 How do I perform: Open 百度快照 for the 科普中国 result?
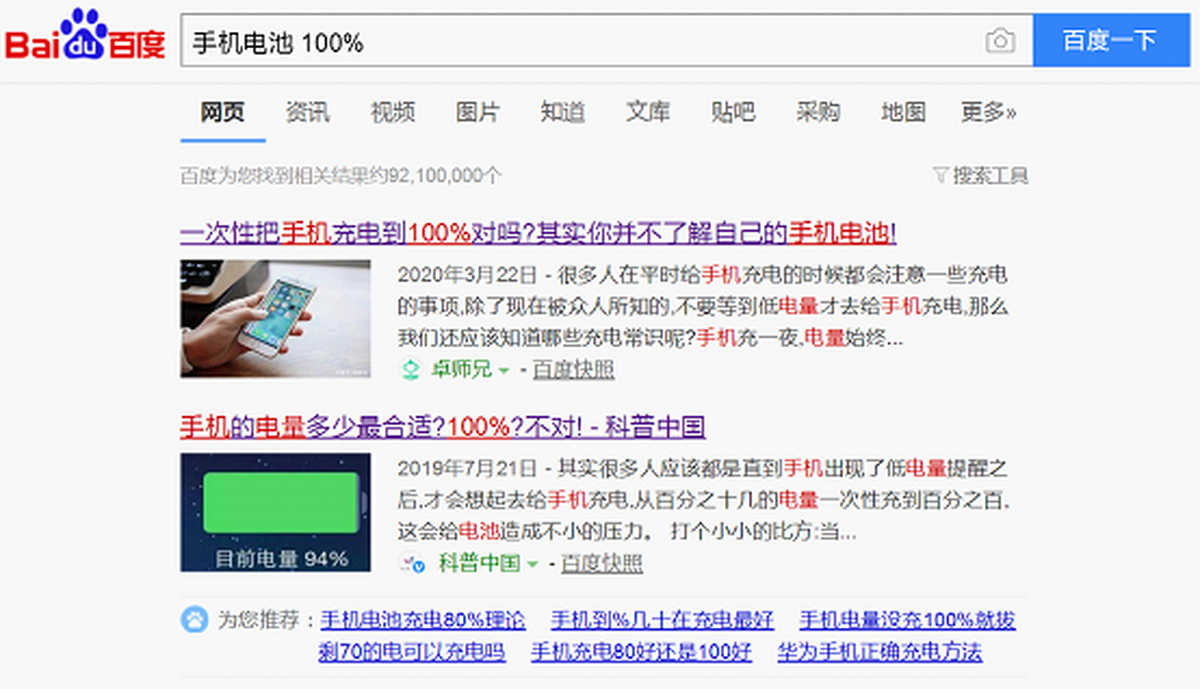click(602, 564)
